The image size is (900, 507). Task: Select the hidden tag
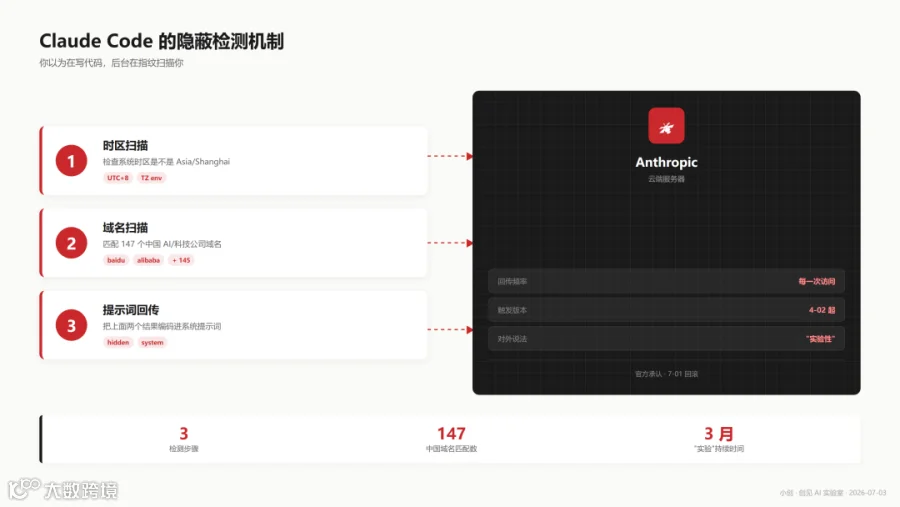[118, 342]
